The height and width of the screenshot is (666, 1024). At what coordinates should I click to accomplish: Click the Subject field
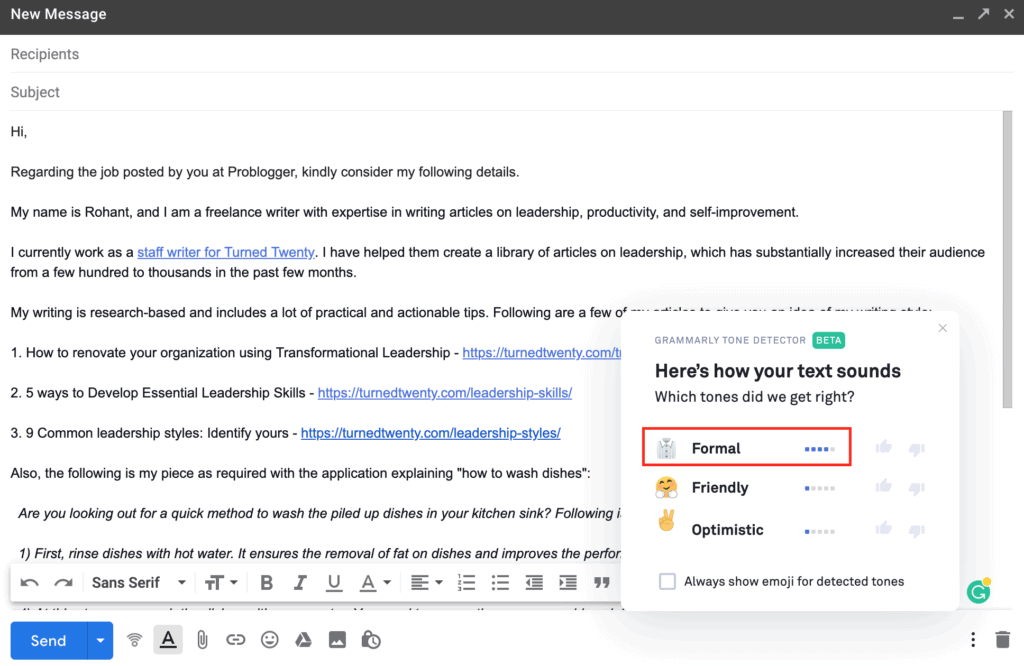click(x=511, y=92)
